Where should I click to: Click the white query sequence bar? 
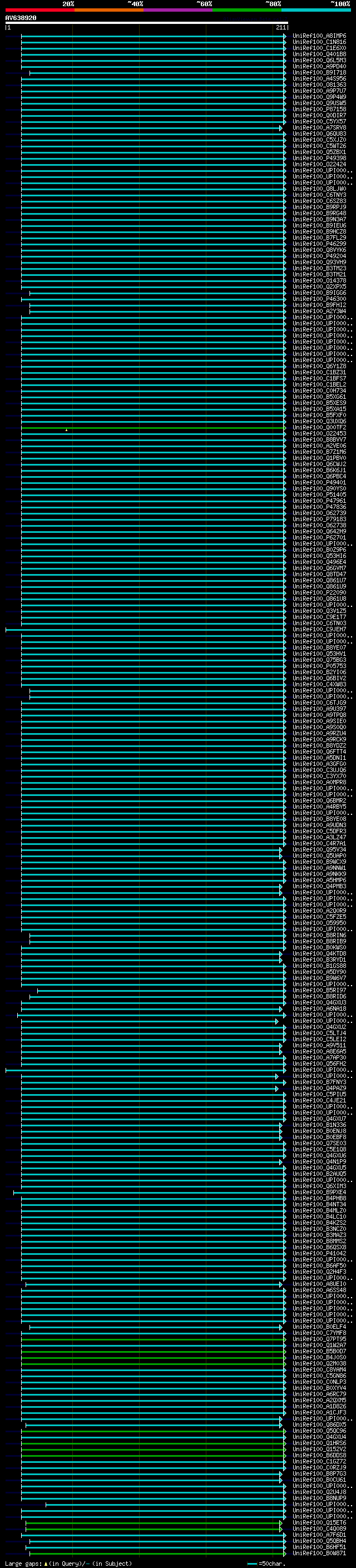[x=147, y=22]
